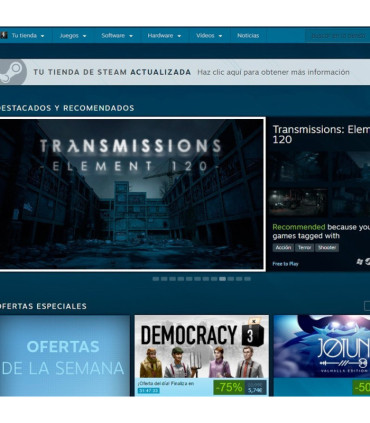Click the 'Transmissions: Elem... 120' title text
This screenshot has width=370, height=423.
321,134
